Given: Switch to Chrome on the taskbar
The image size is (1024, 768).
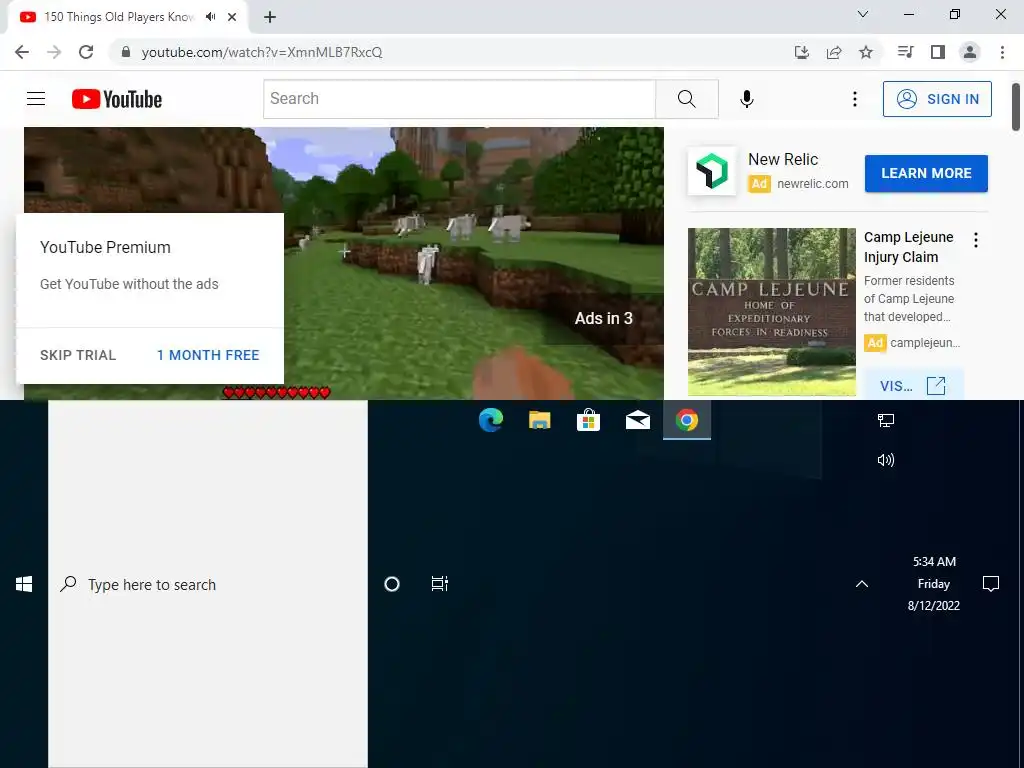Looking at the screenshot, I should 686,420.
